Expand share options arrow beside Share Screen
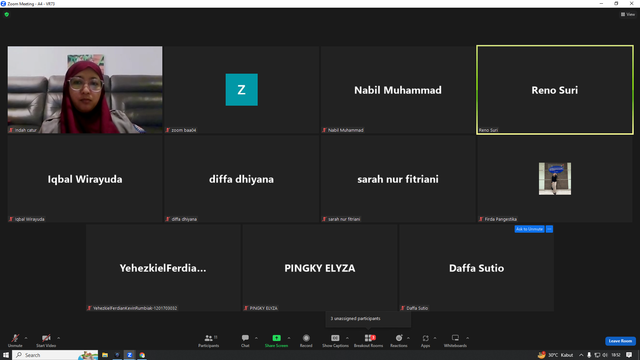Viewport: 640px width, 360px height. coord(289,338)
